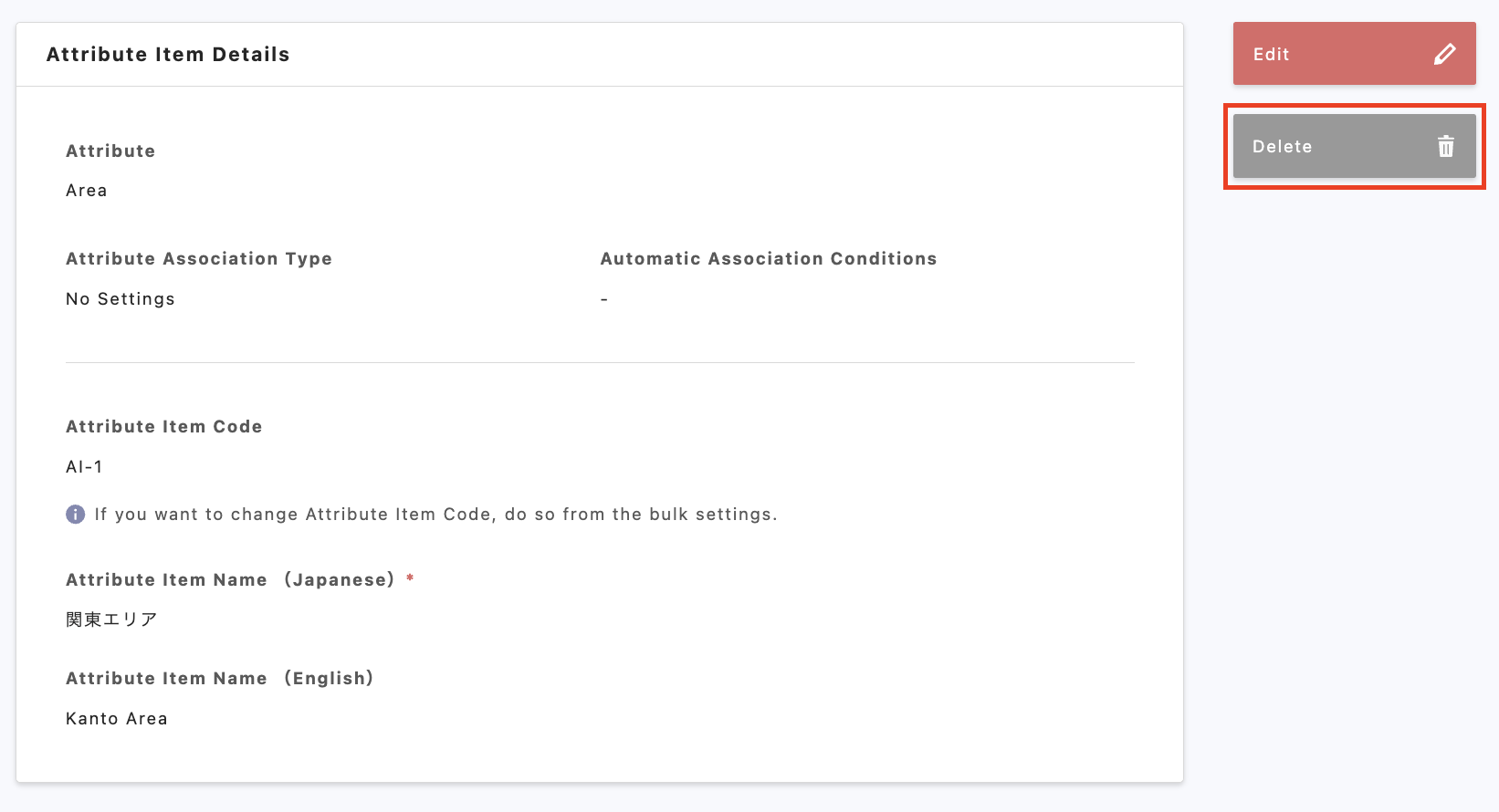Screen dimensions: 1499x812
Task: Click the Attribute Item Details heading
Action: pyautogui.click(x=168, y=55)
